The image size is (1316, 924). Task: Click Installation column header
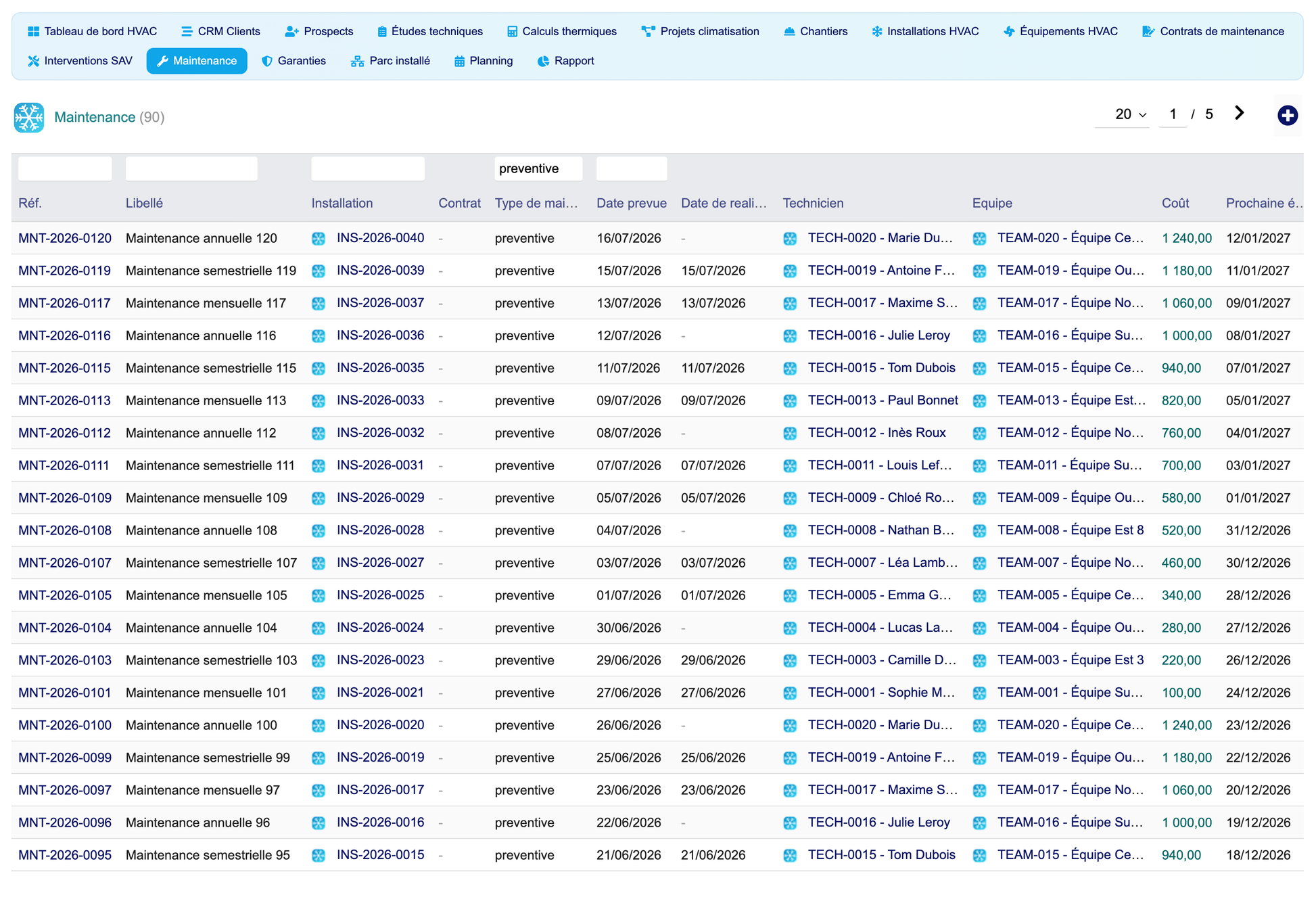[x=342, y=203]
